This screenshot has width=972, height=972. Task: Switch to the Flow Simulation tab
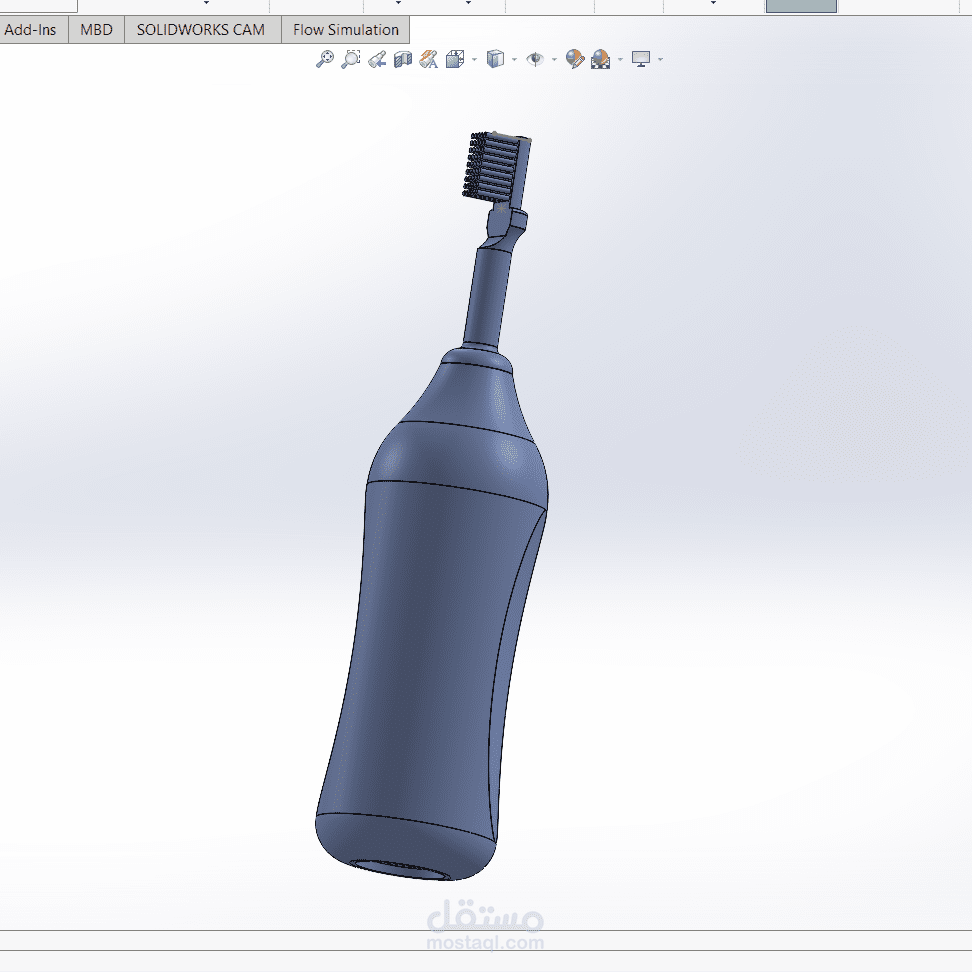tap(346, 30)
